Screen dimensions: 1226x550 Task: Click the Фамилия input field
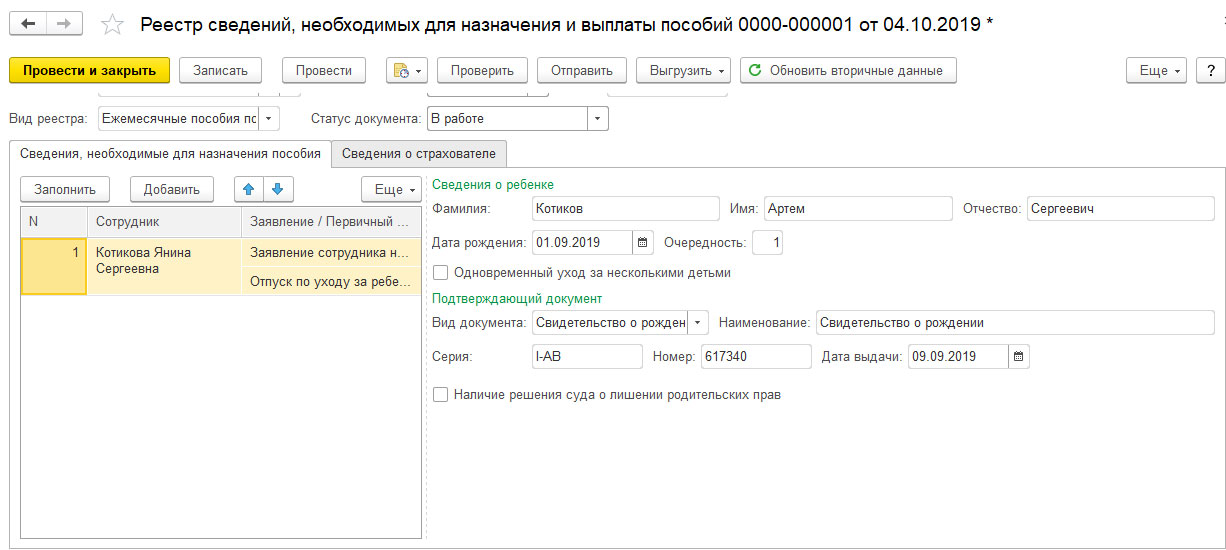tap(625, 208)
